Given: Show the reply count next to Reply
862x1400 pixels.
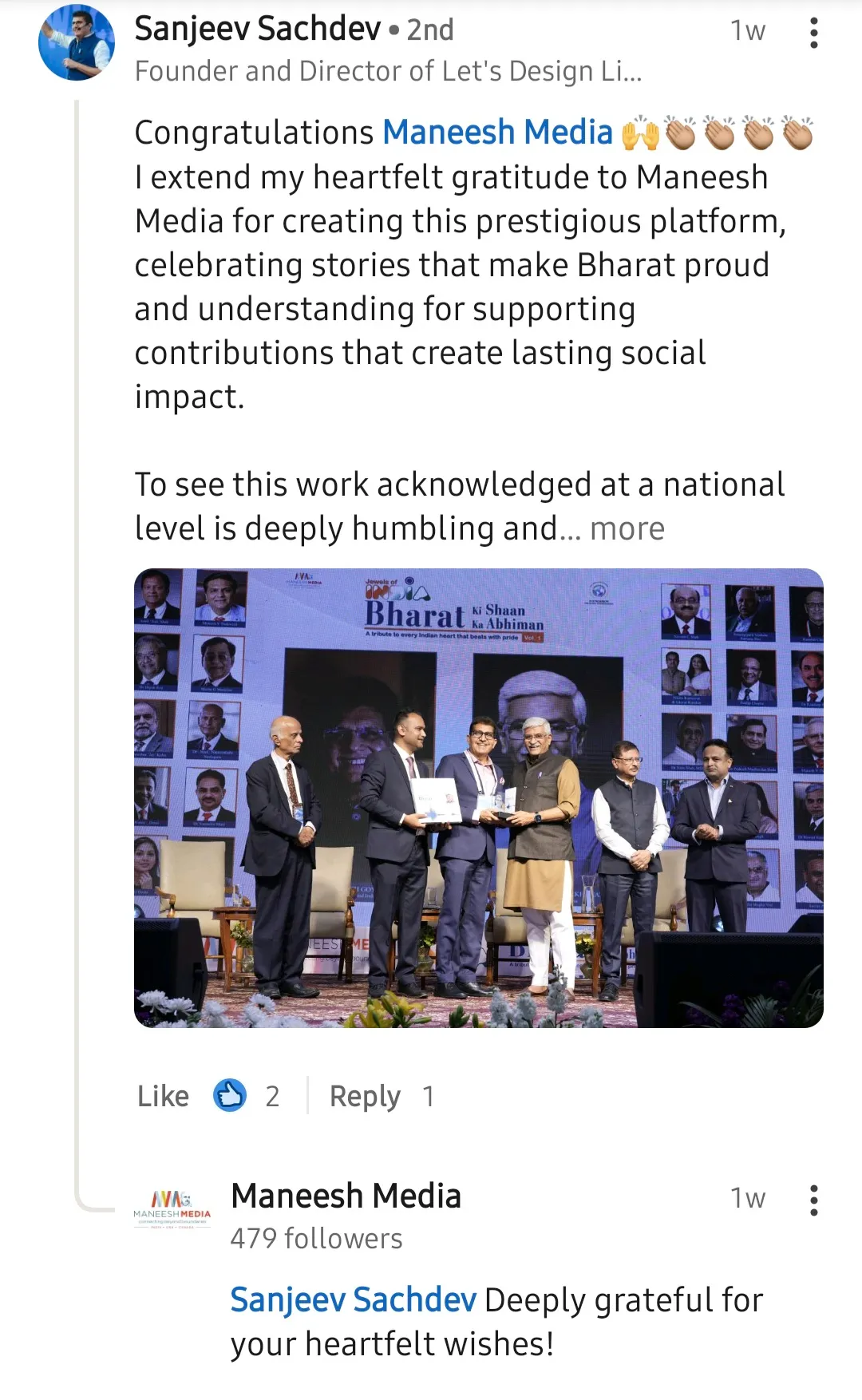Looking at the screenshot, I should click(x=429, y=1097).
